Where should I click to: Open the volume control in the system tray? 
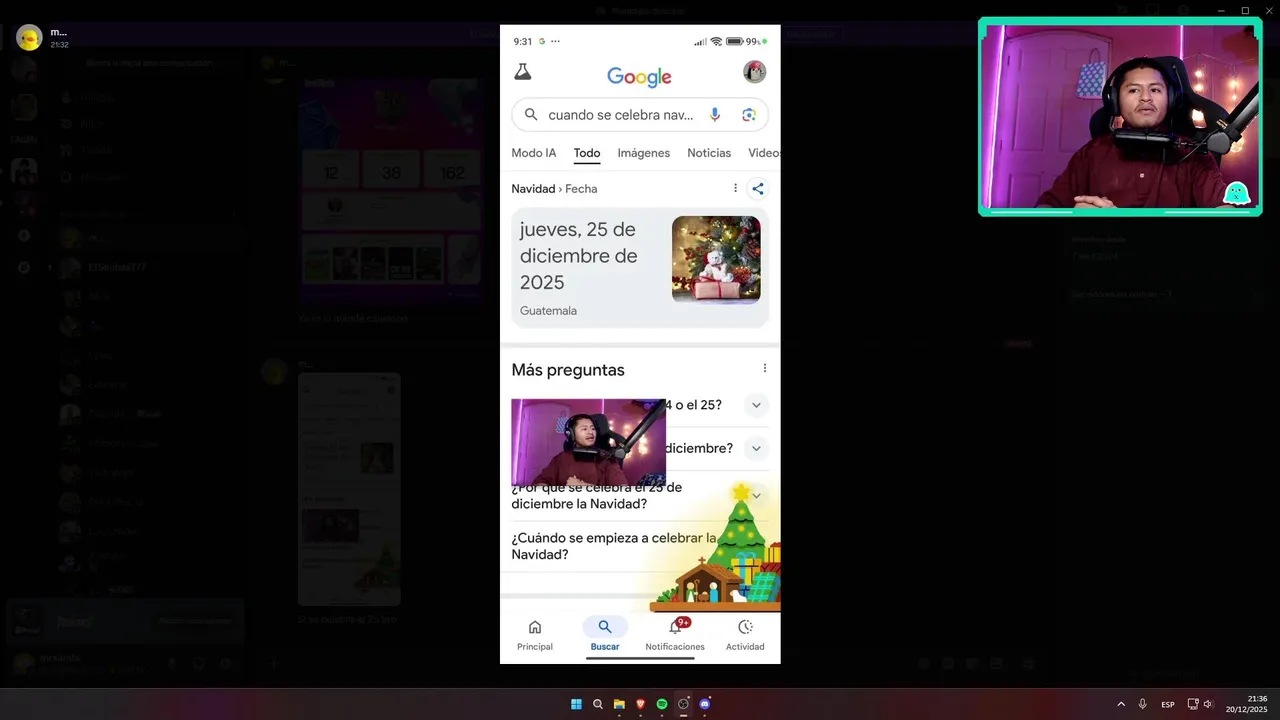point(1208,704)
